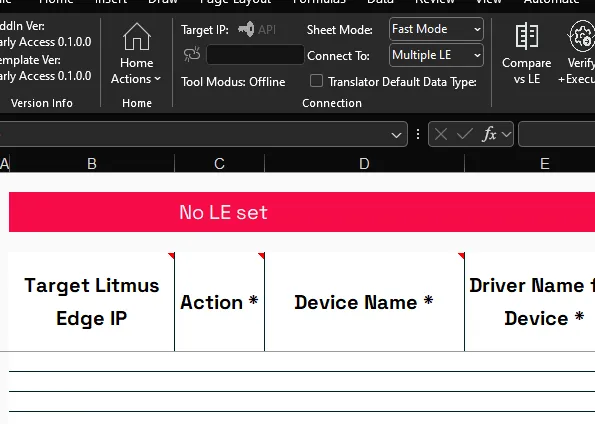Select column C header
Image resolution: width=595 pixels, height=424 pixels.
[x=219, y=164]
